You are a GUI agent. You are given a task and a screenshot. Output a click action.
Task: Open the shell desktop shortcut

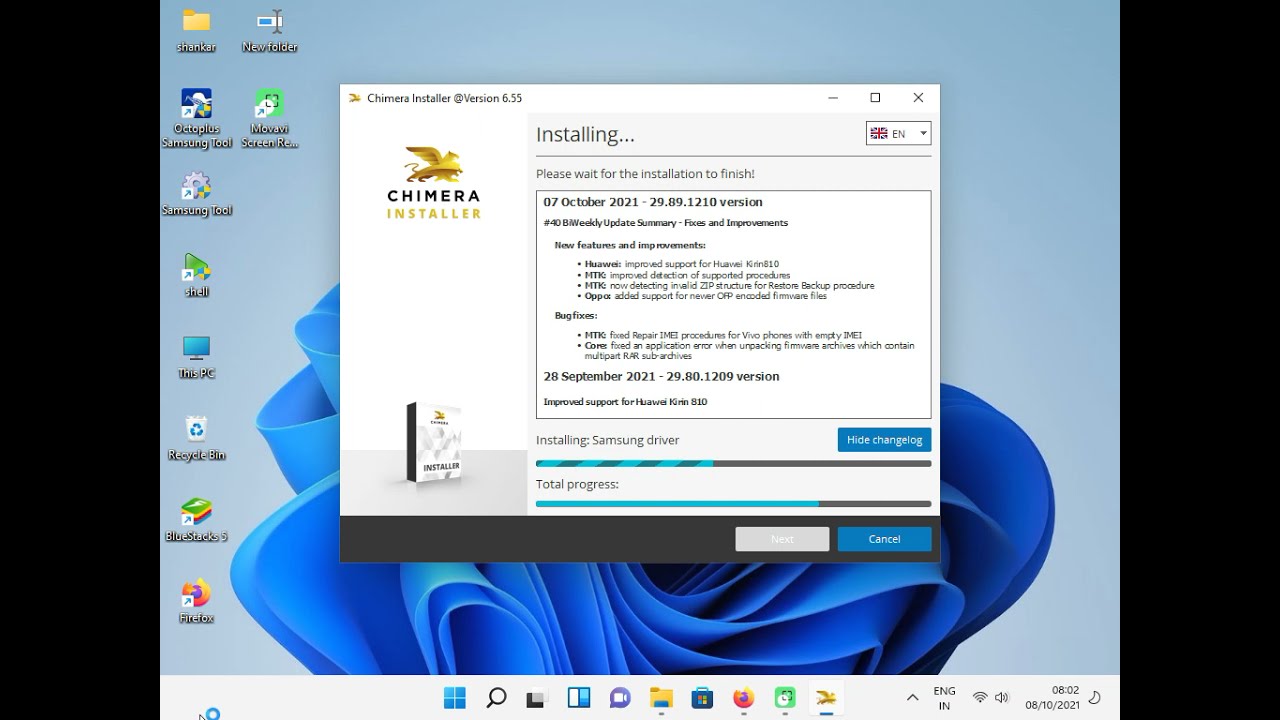click(196, 275)
